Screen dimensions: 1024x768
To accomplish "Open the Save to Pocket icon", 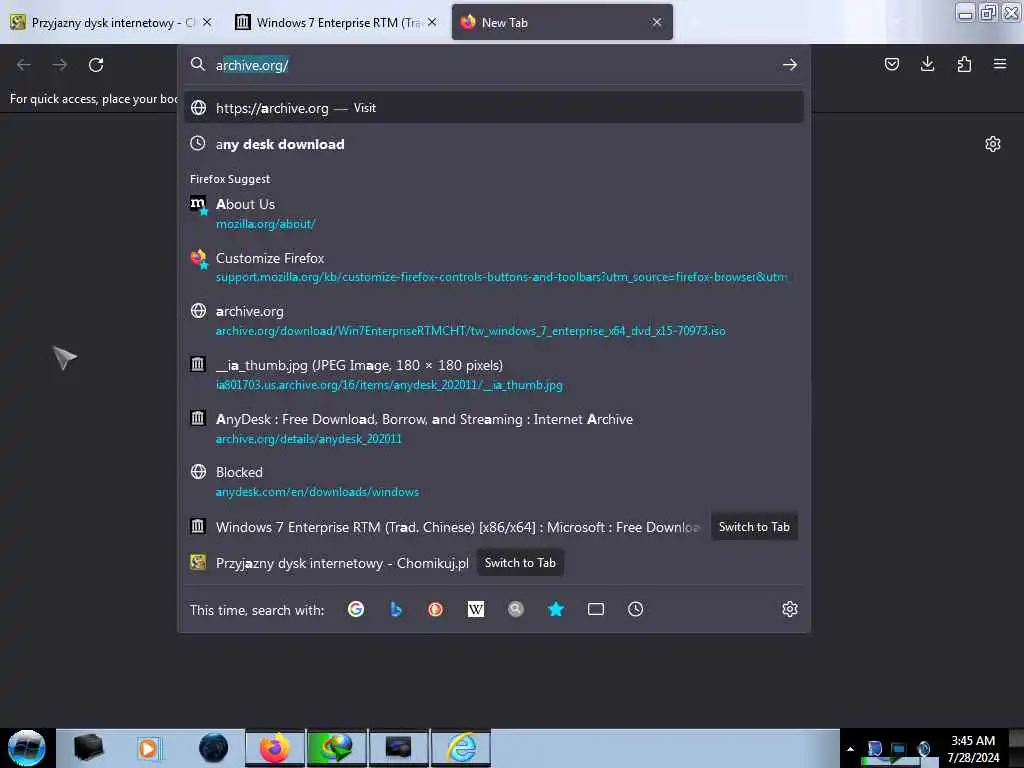I will coord(891,64).
